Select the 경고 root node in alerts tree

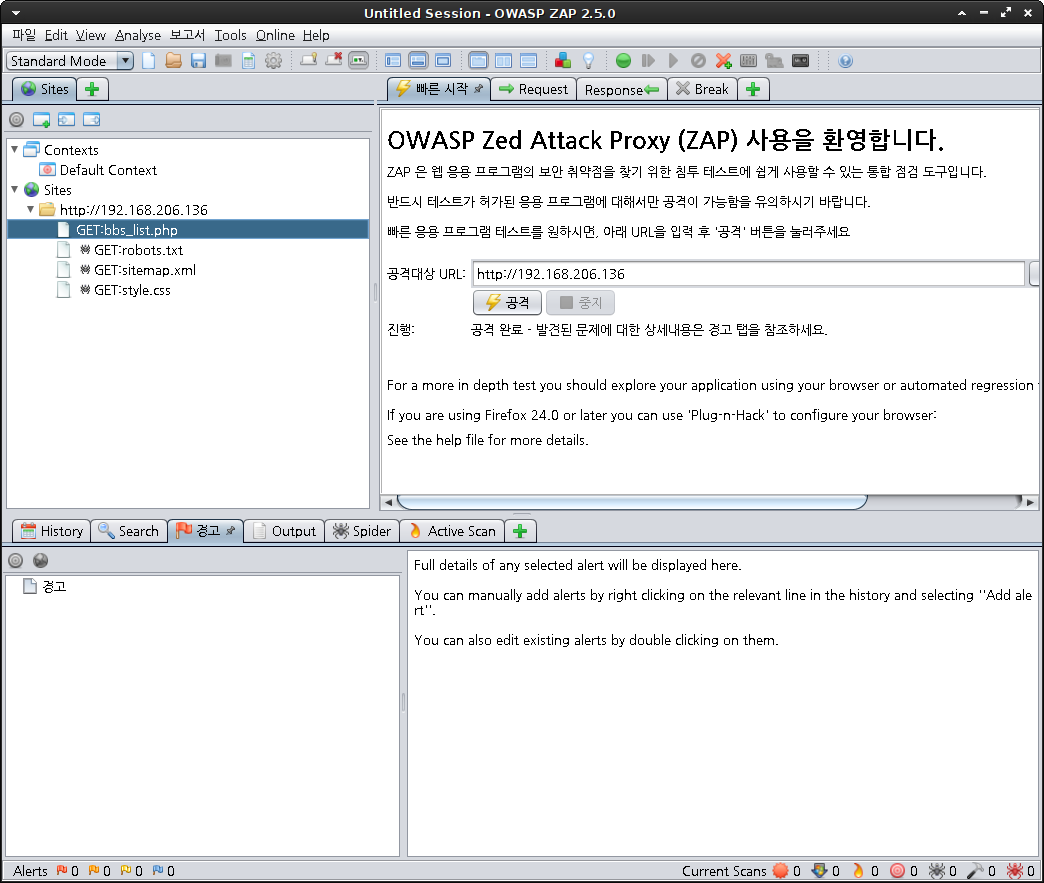pyautogui.click(x=45, y=587)
